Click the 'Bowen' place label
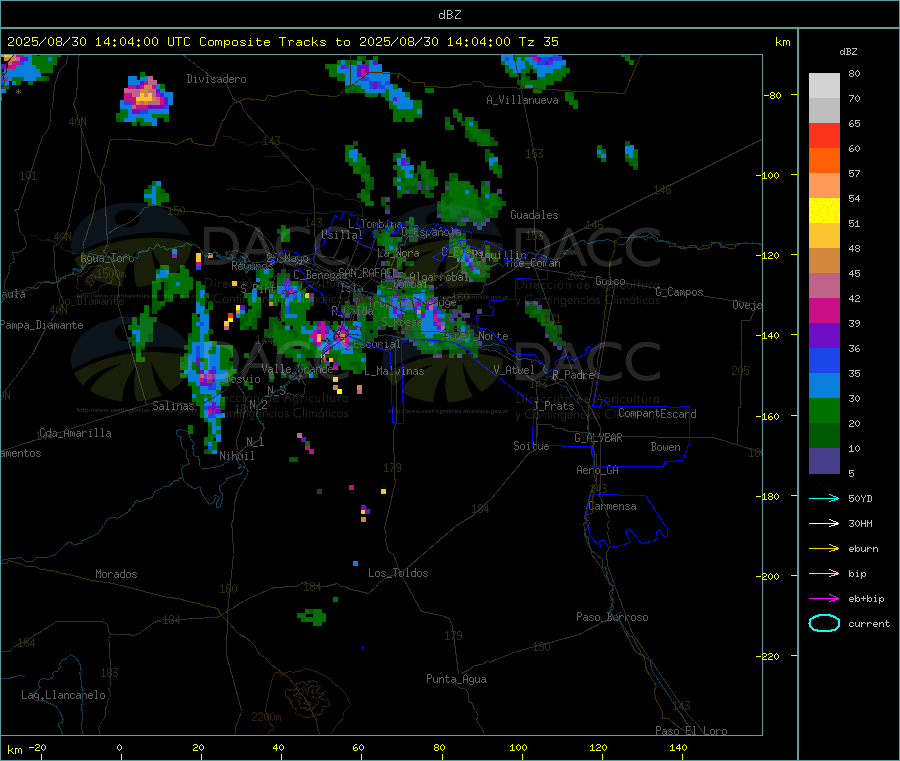 pos(665,447)
